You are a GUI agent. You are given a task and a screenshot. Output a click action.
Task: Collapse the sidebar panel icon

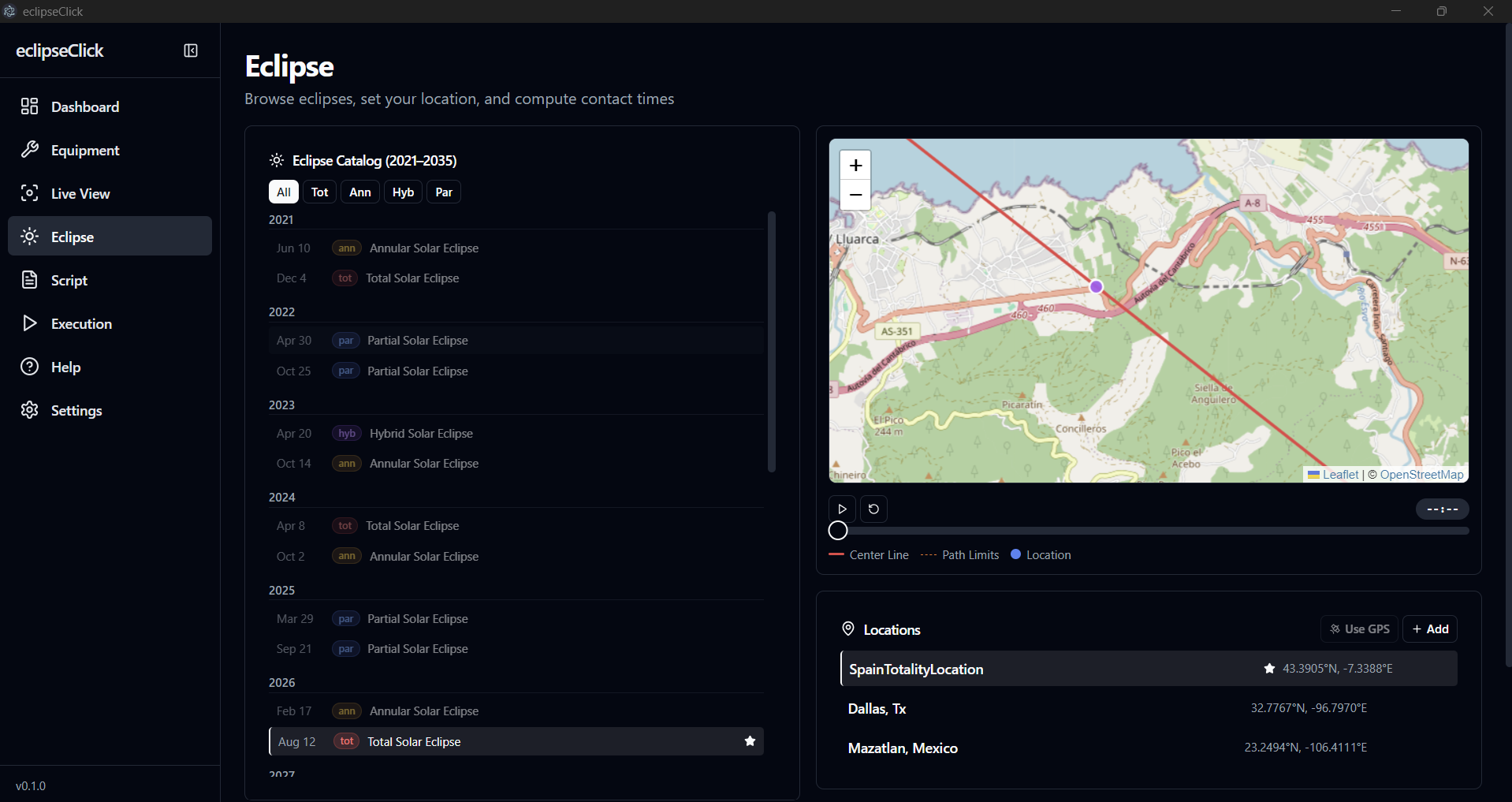(191, 50)
